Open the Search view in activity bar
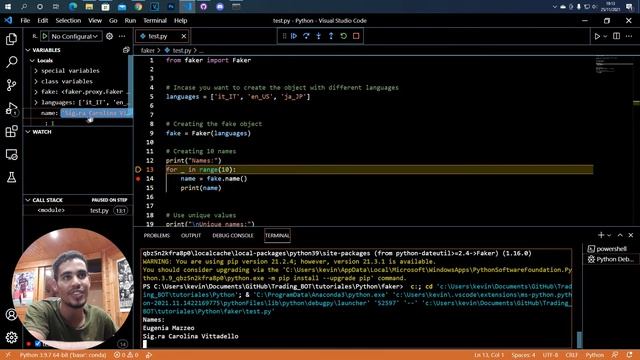The image size is (640, 360). click(x=11, y=62)
